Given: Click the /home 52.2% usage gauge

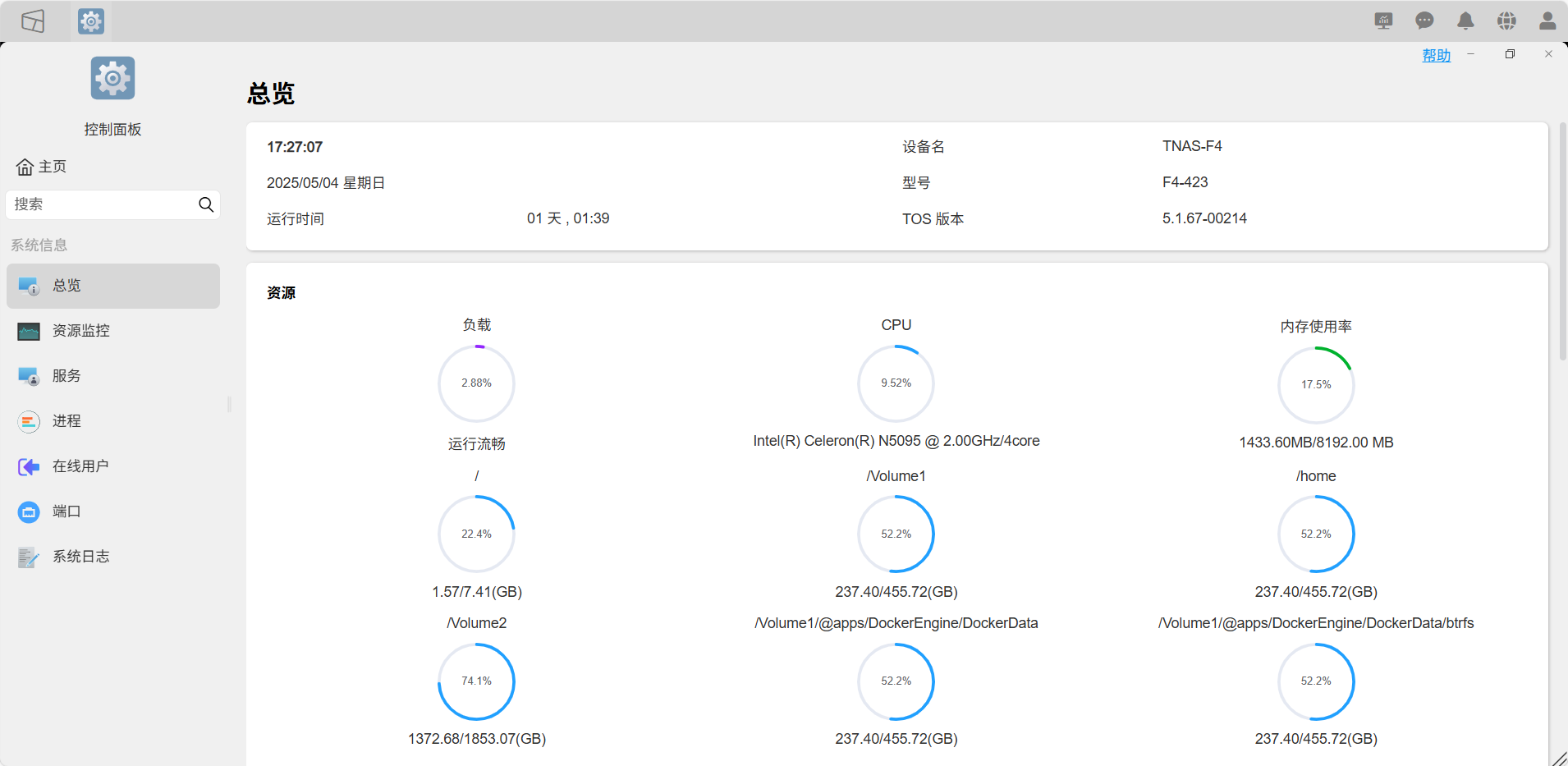Looking at the screenshot, I should pos(1316,534).
